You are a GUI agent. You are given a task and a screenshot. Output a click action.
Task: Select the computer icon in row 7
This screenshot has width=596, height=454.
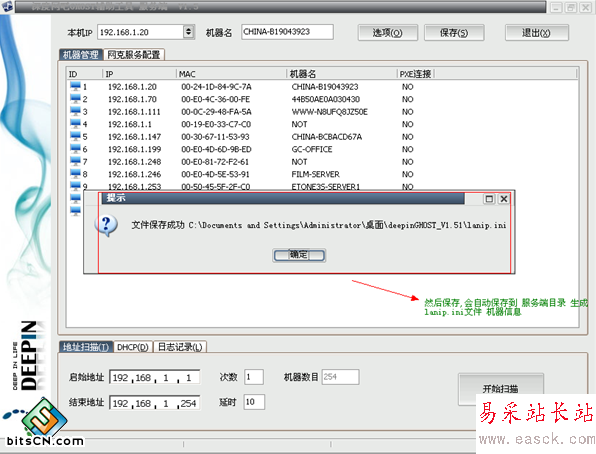[x=75, y=162]
